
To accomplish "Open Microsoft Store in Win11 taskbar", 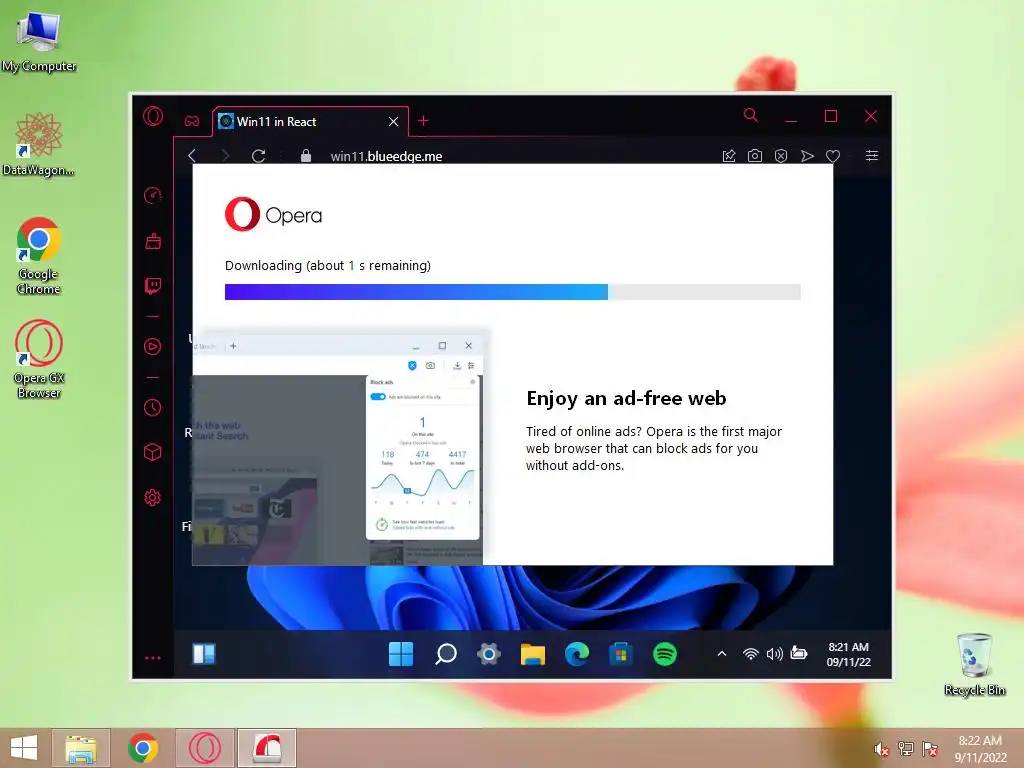I will (x=620, y=654).
